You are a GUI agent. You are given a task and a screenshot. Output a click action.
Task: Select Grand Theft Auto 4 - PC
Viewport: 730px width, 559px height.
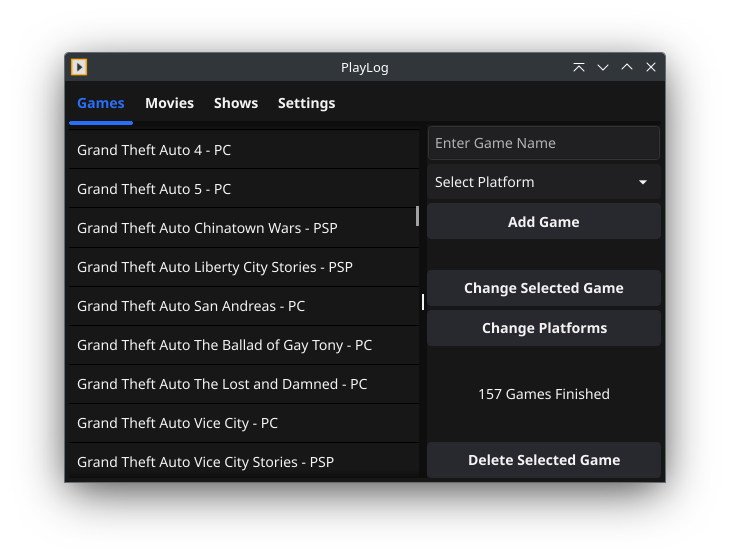(244, 150)
